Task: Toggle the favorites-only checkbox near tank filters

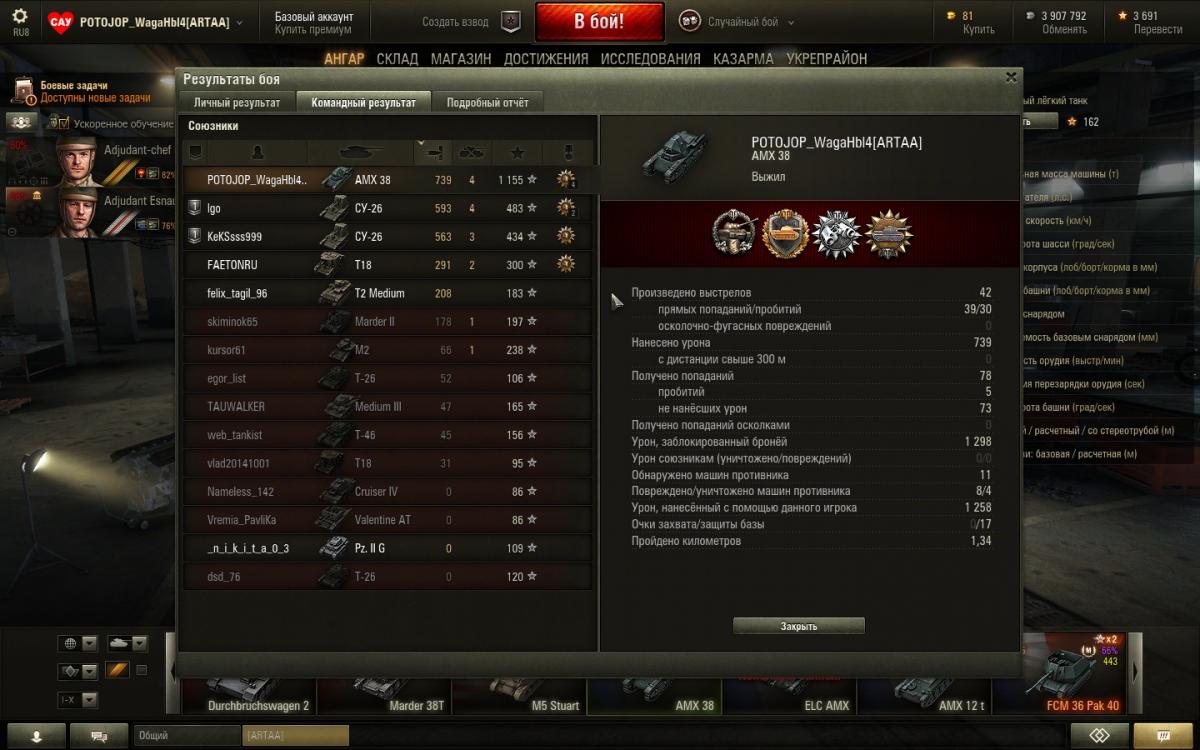Action: [141, 670]
